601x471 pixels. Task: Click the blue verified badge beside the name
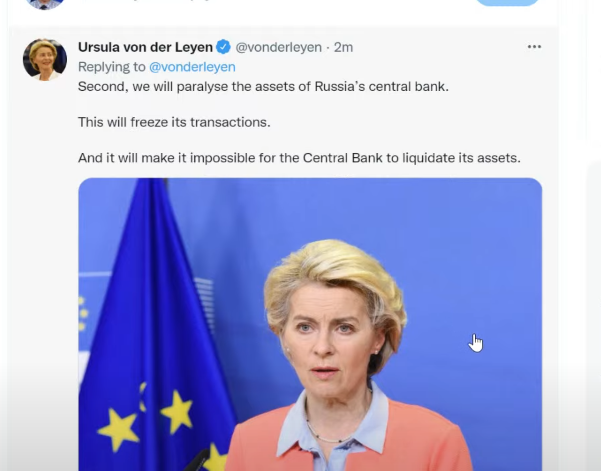coord(223,47)
